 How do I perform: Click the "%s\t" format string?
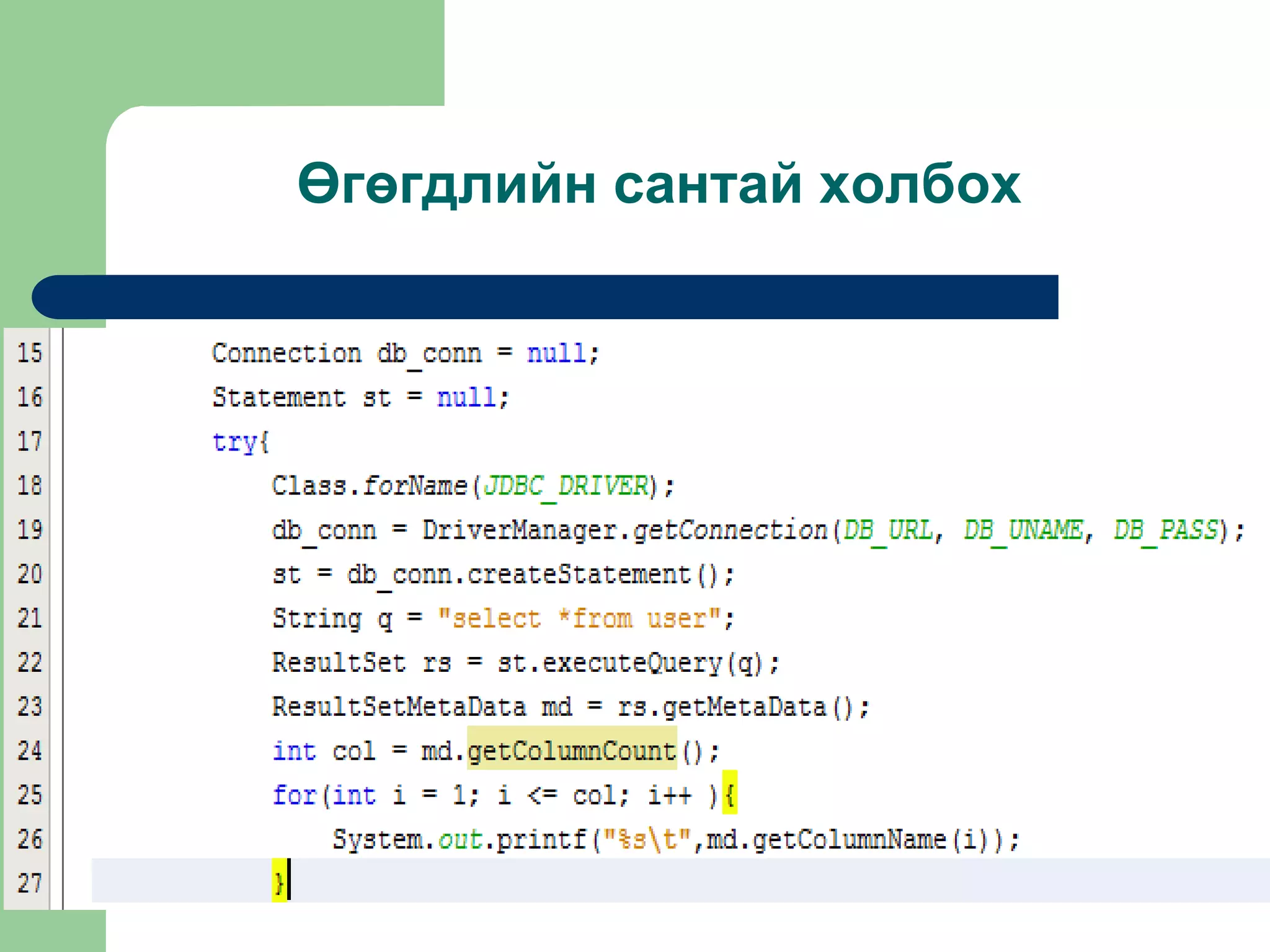click(x=647, y=839)
